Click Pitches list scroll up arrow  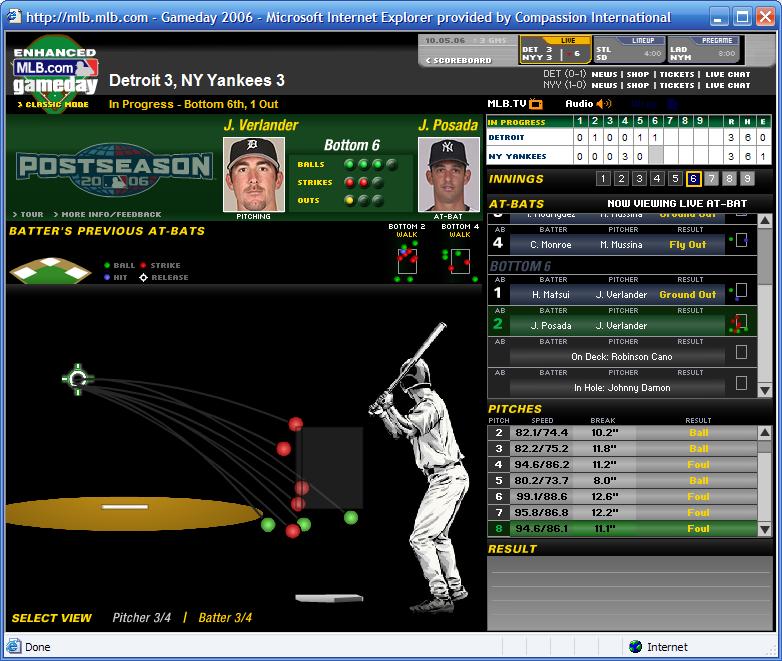[765, 433]
